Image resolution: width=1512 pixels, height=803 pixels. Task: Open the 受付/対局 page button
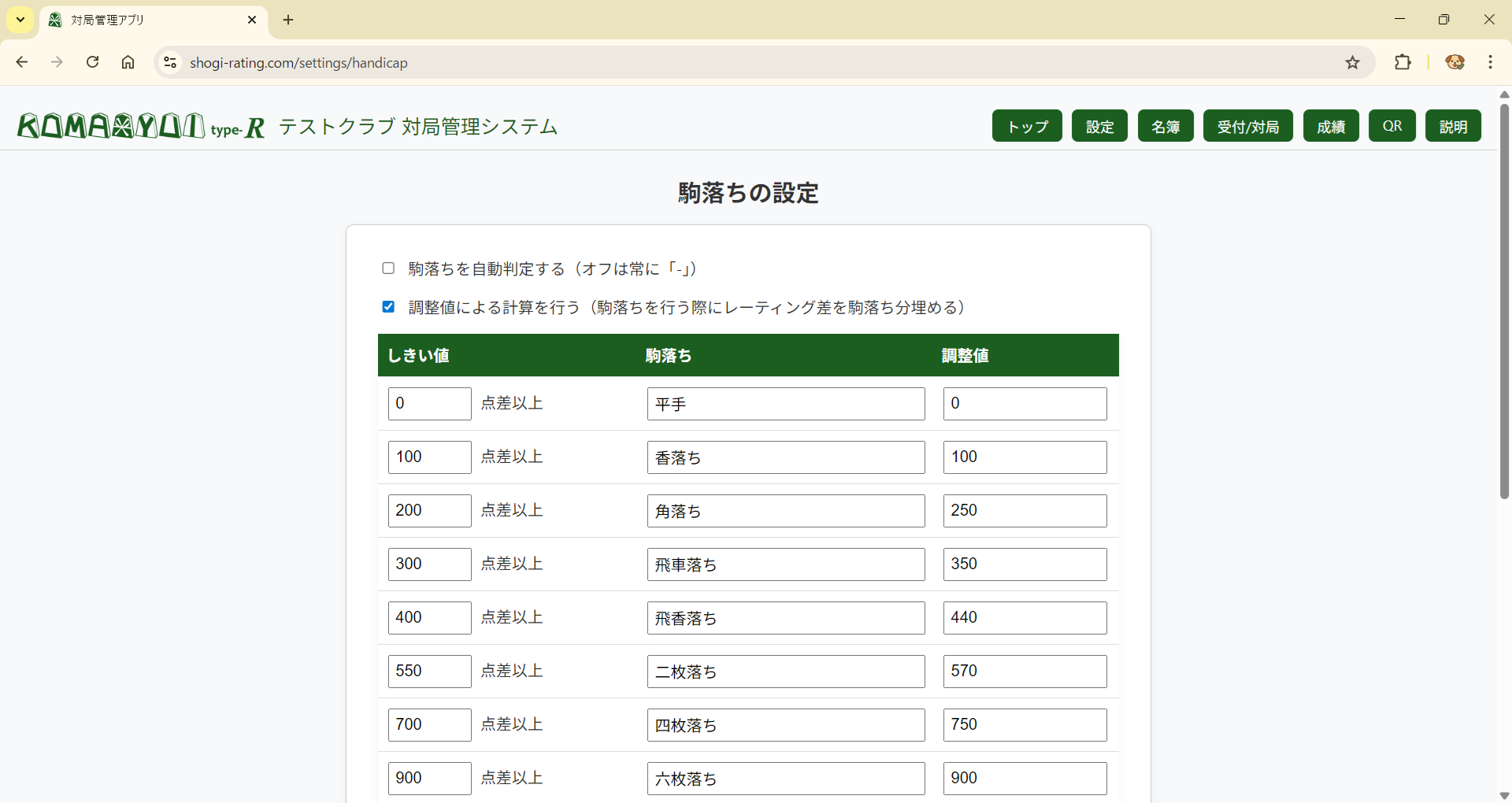[x=1247, y=126]
